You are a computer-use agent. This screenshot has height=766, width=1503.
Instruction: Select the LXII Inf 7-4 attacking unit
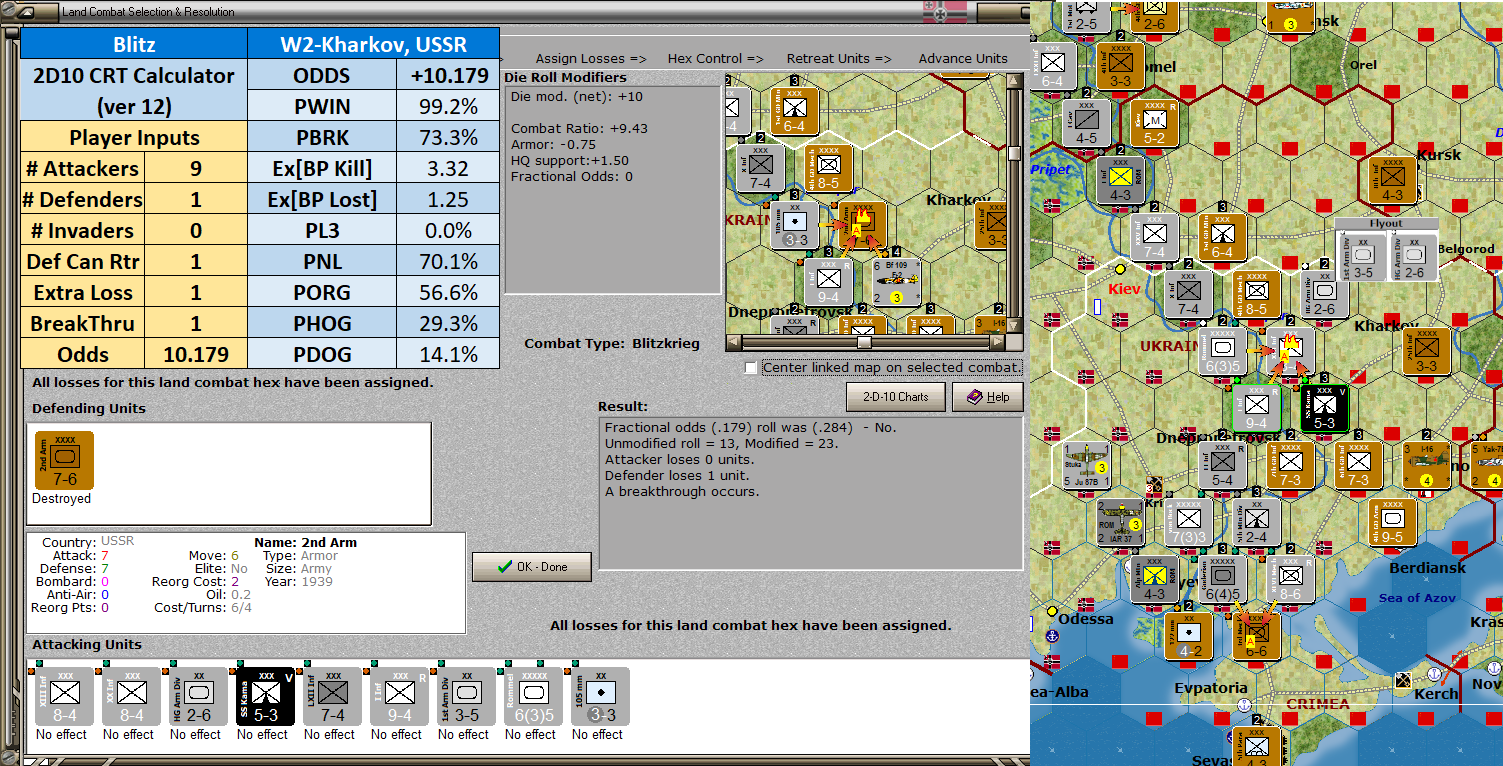tap(332, 696)
